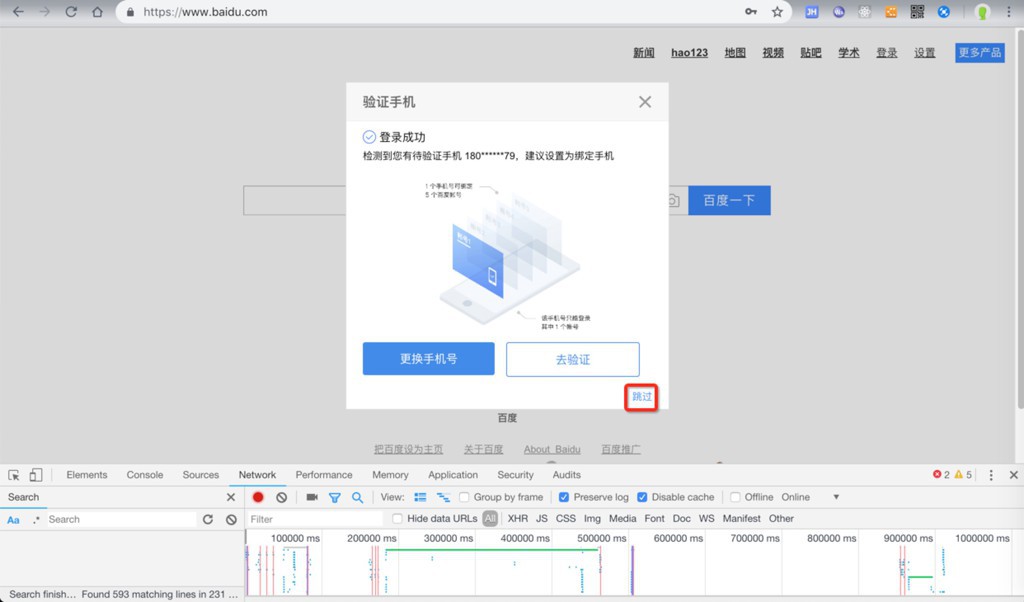Go to the browser home page icon

[x=97, y=12]
